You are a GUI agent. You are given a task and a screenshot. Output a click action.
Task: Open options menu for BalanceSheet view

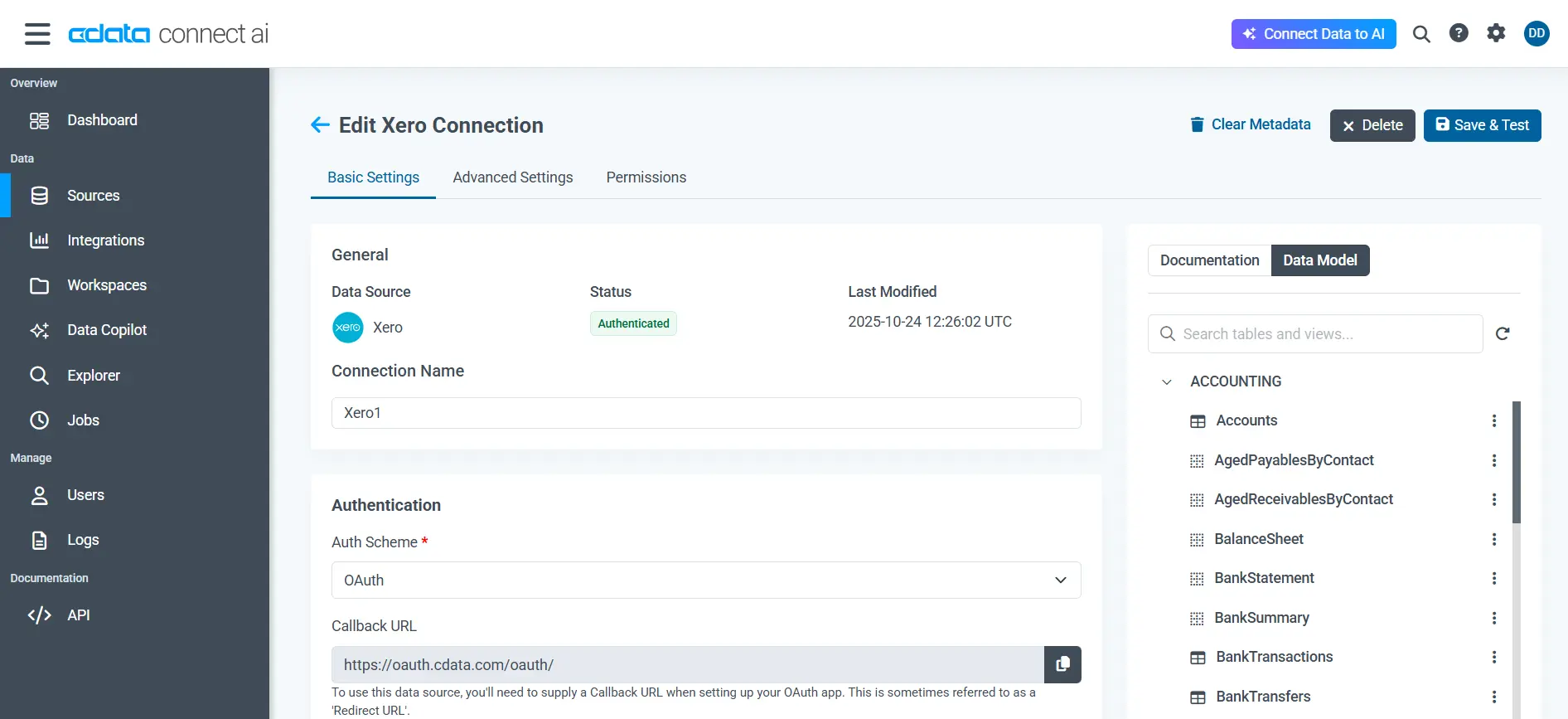(x=1494, y=539)
